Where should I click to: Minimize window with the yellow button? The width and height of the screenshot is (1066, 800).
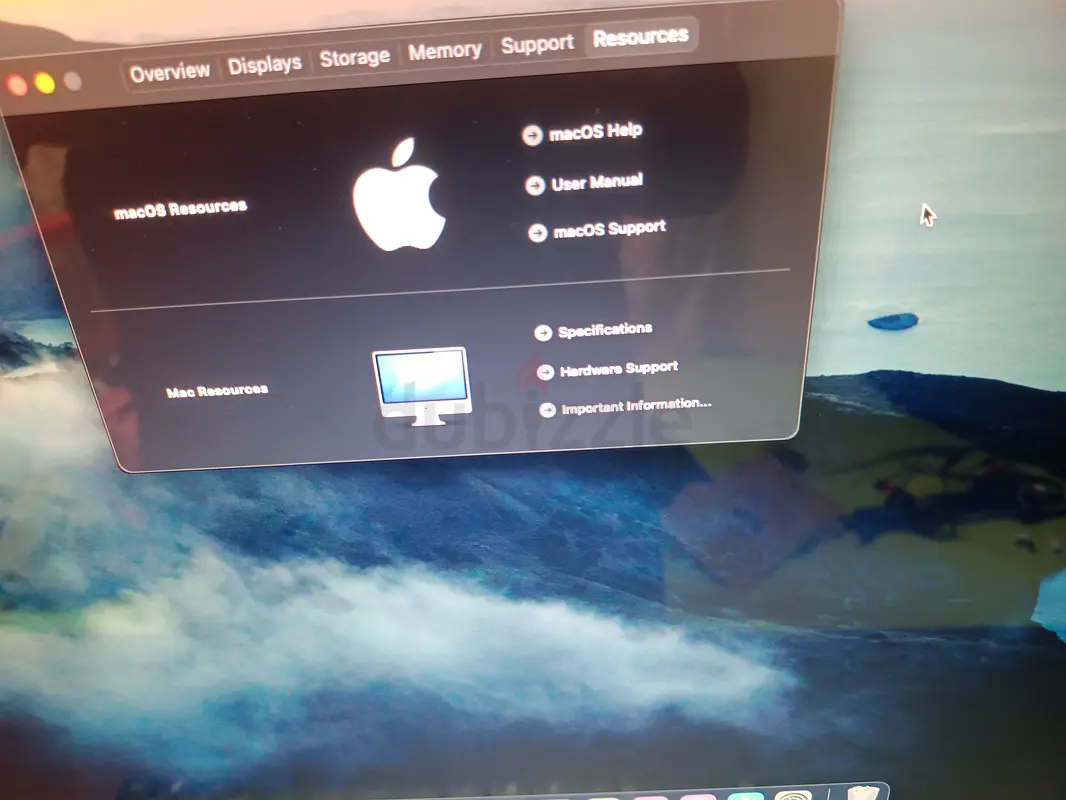click(44, 83)
